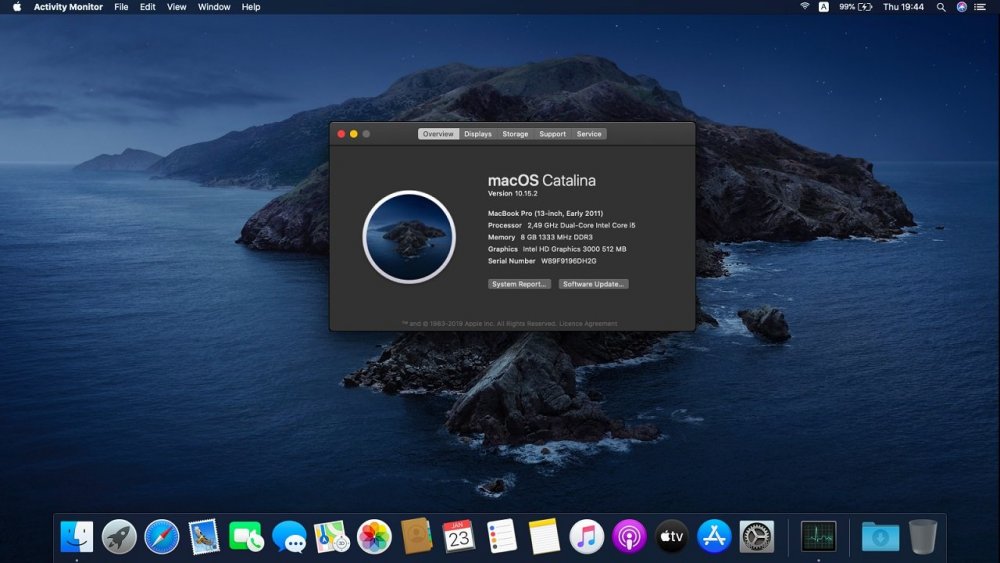Click MacBook Pro (13-inch, Early 2011) text
The height and width of the screenshot is (563, 1000).
point(545,214)
